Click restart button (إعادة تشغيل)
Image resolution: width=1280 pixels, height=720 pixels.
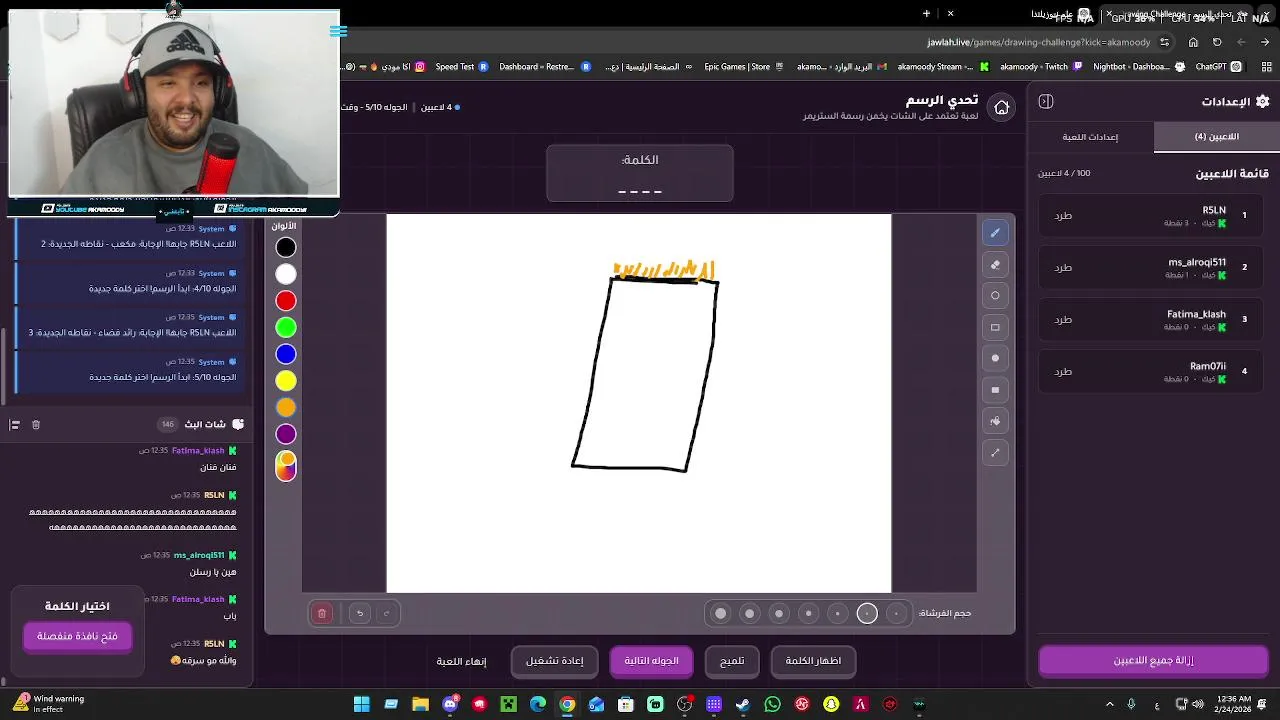click(x=555, y=661)
